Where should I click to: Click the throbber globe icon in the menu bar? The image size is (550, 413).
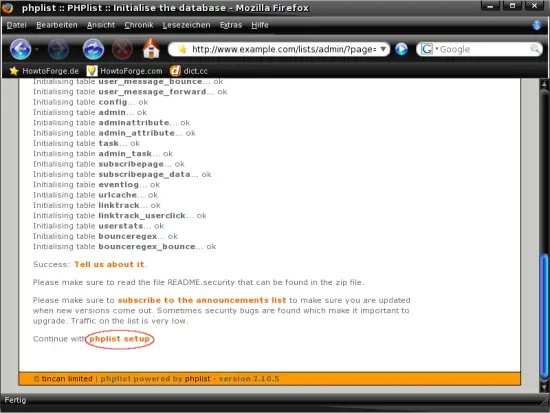tap(537, 25)
